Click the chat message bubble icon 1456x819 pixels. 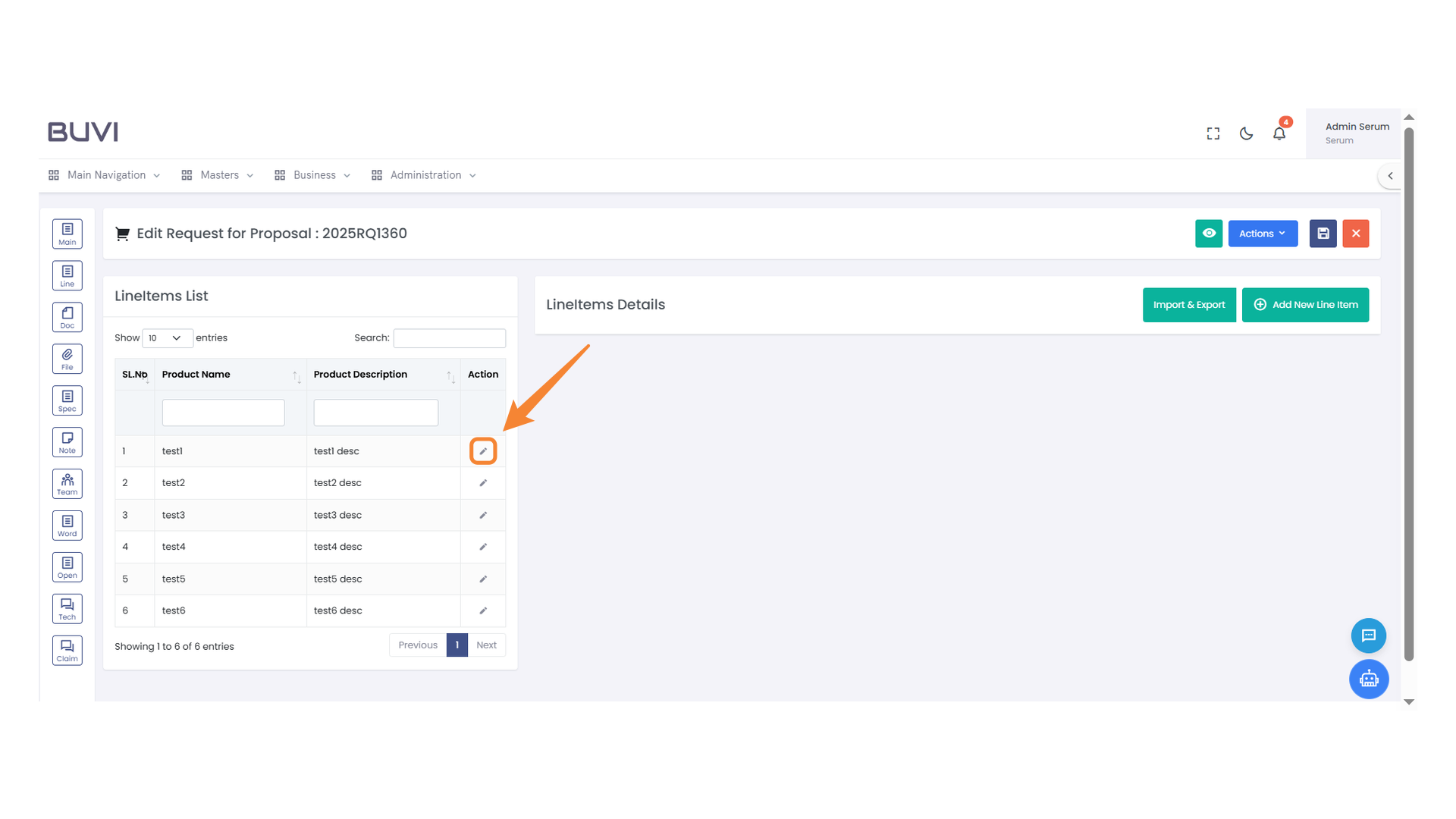(1368, 635)
